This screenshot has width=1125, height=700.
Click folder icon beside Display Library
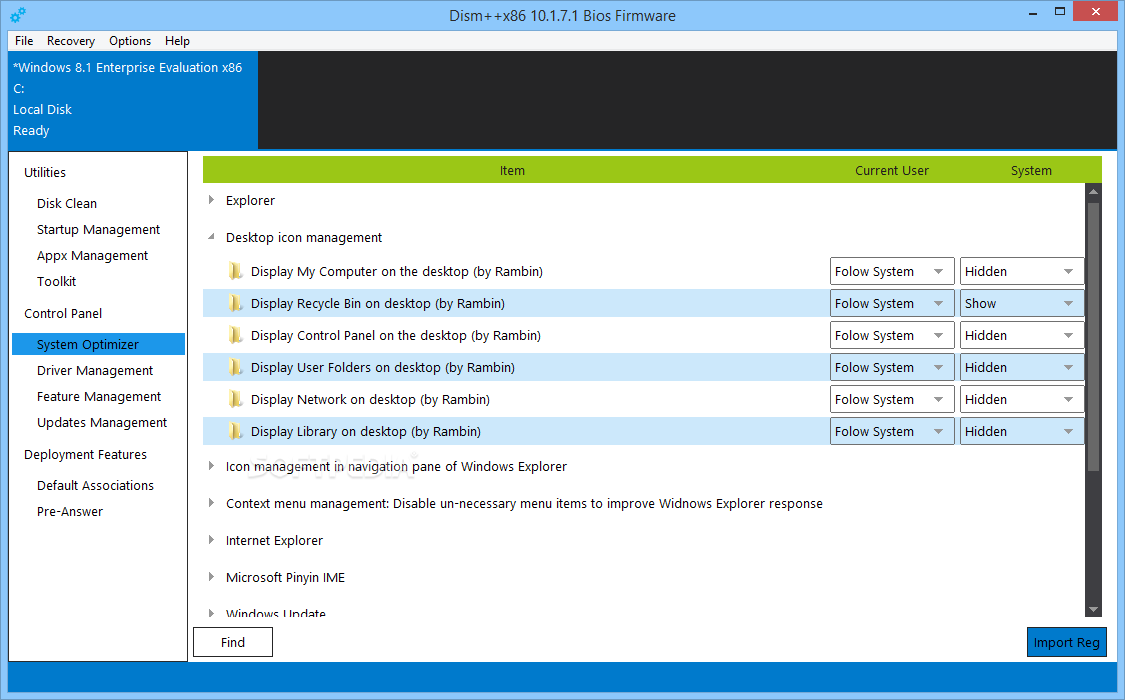tap(235, 431)
